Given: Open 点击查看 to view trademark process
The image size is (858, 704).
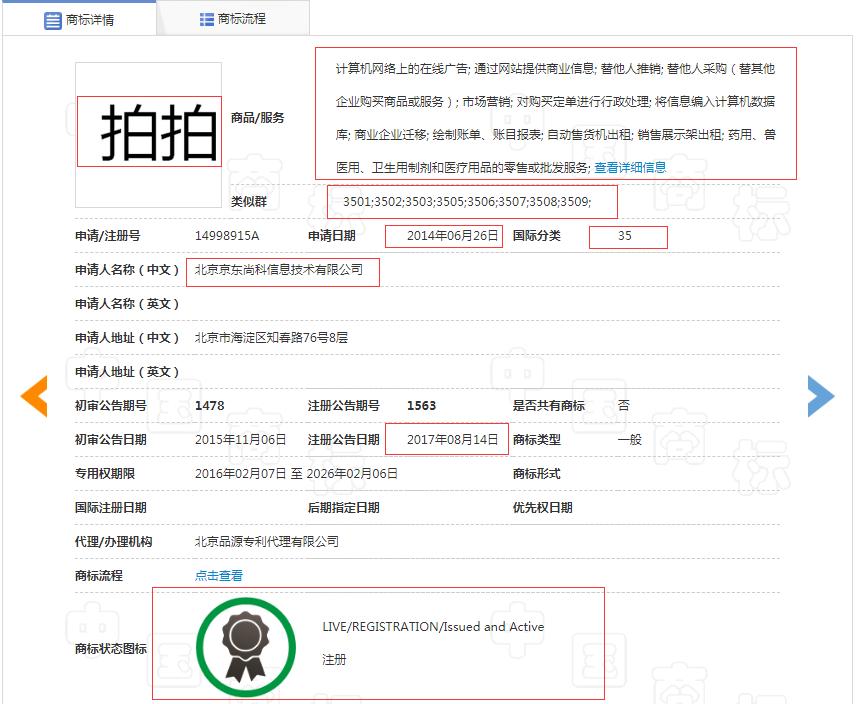Looking at the screenshot, I should (216, 574).
